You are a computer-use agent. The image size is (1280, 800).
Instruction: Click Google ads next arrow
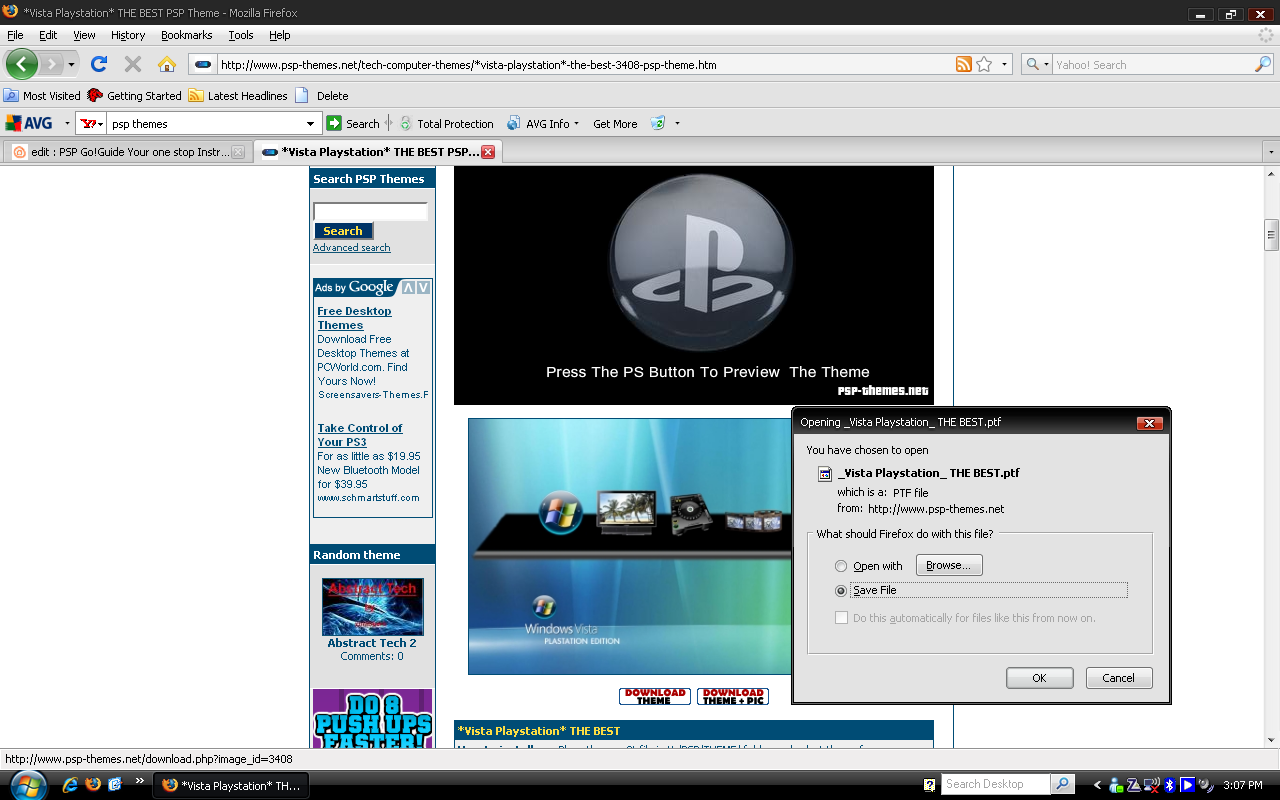click(424, 287)
